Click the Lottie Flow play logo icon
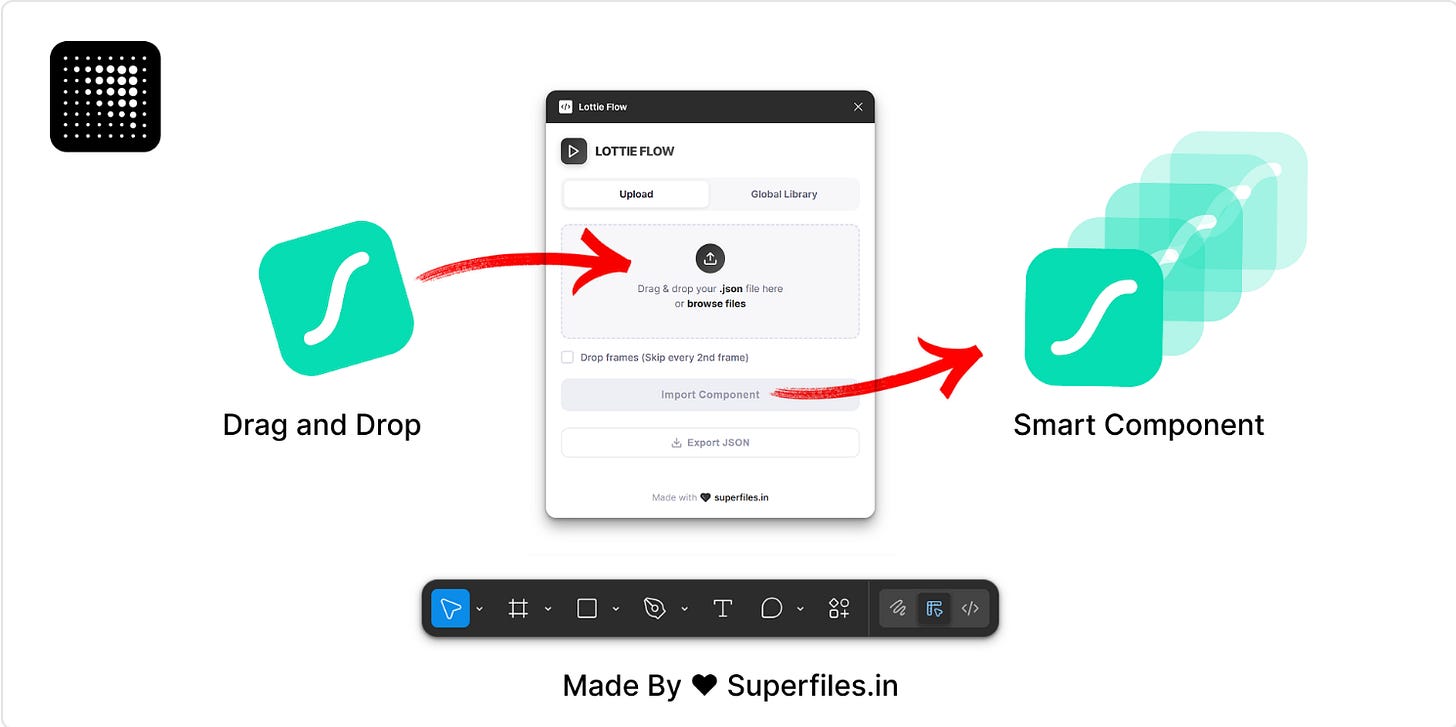 (x=574, y=151)
